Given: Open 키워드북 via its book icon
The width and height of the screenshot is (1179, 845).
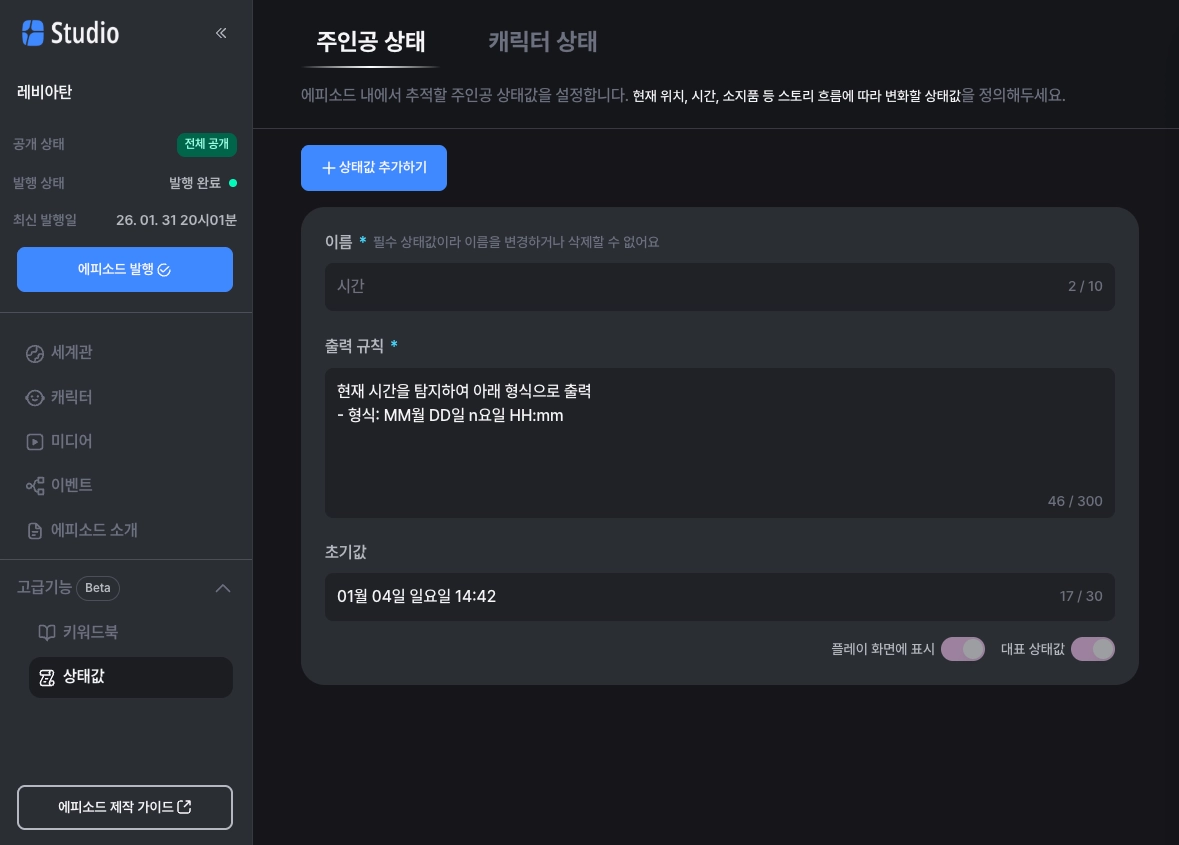Looking at the screenshot, I should coord(46,632).
